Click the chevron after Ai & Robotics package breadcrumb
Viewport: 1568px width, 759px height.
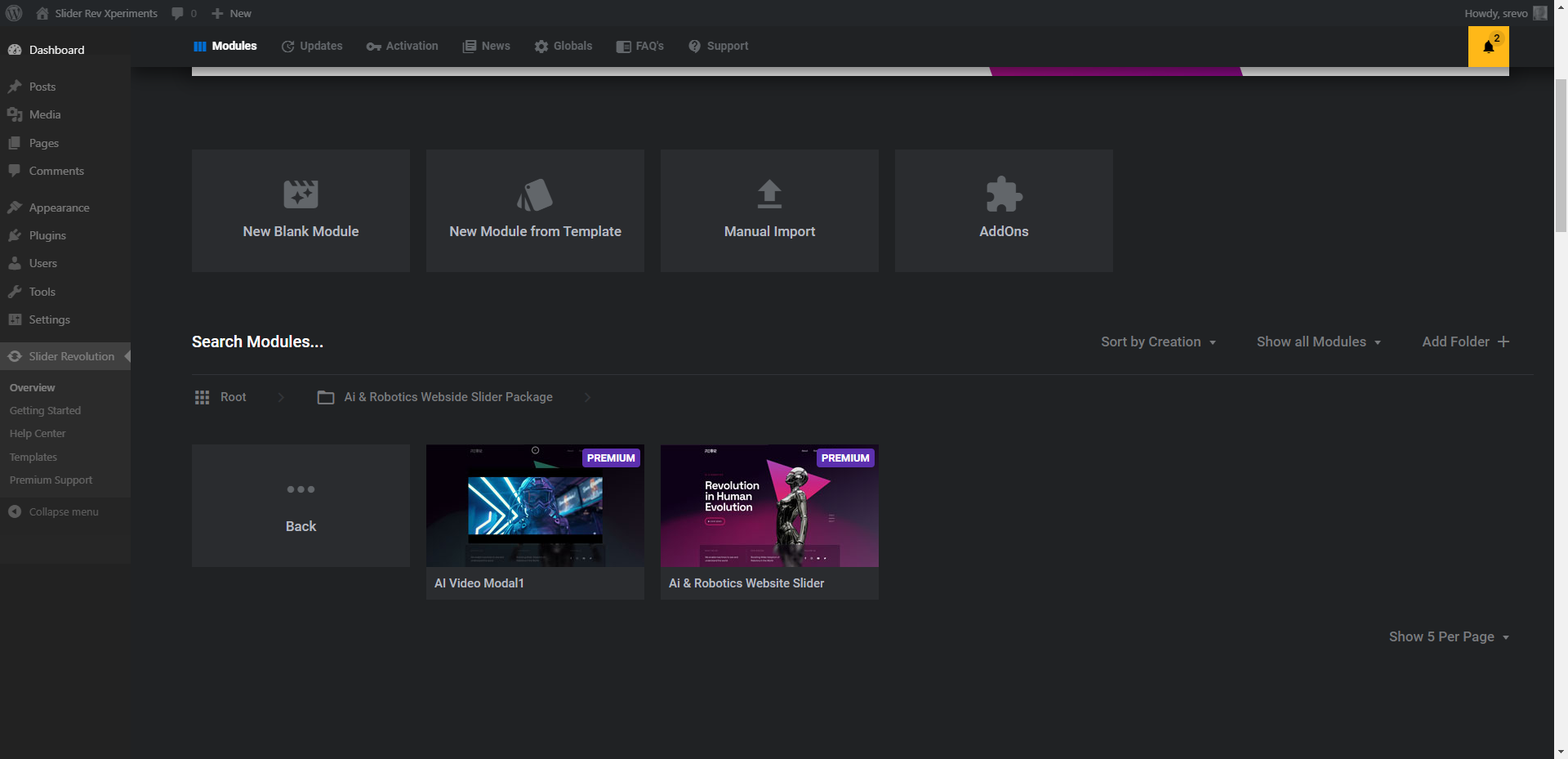click(x=587, y=397)
